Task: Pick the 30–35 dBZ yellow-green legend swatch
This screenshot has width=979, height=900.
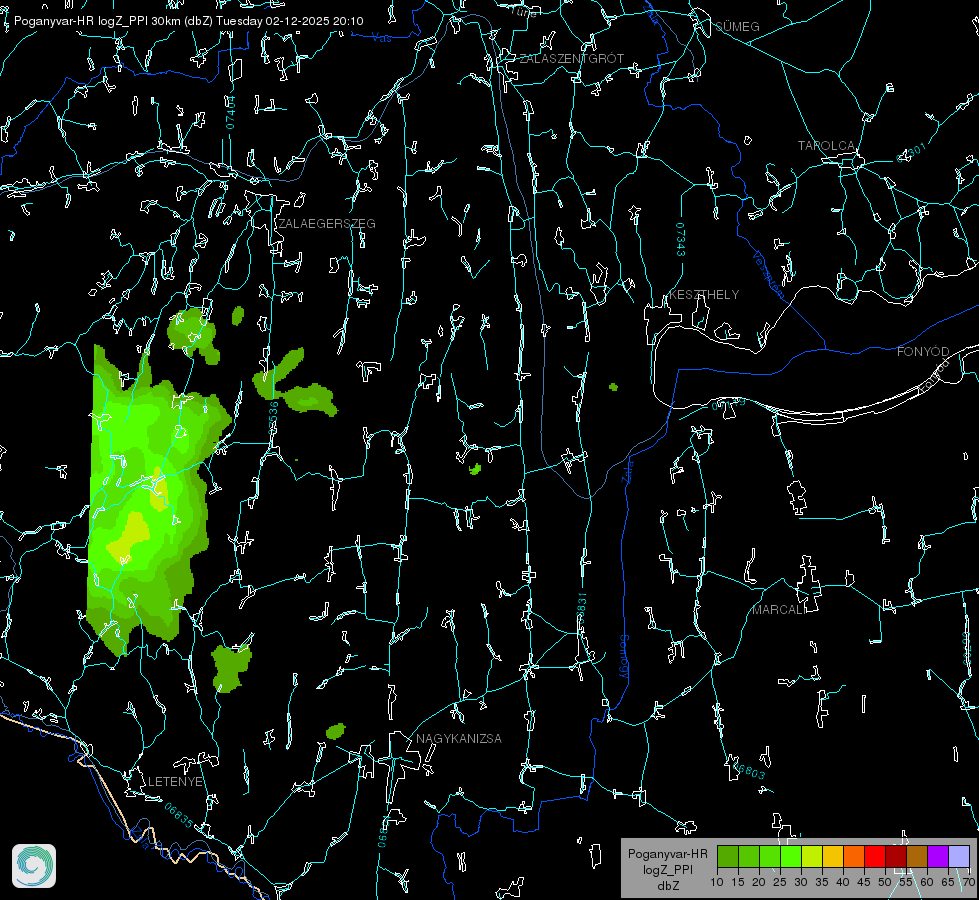Action: click(x=812, y=856)
